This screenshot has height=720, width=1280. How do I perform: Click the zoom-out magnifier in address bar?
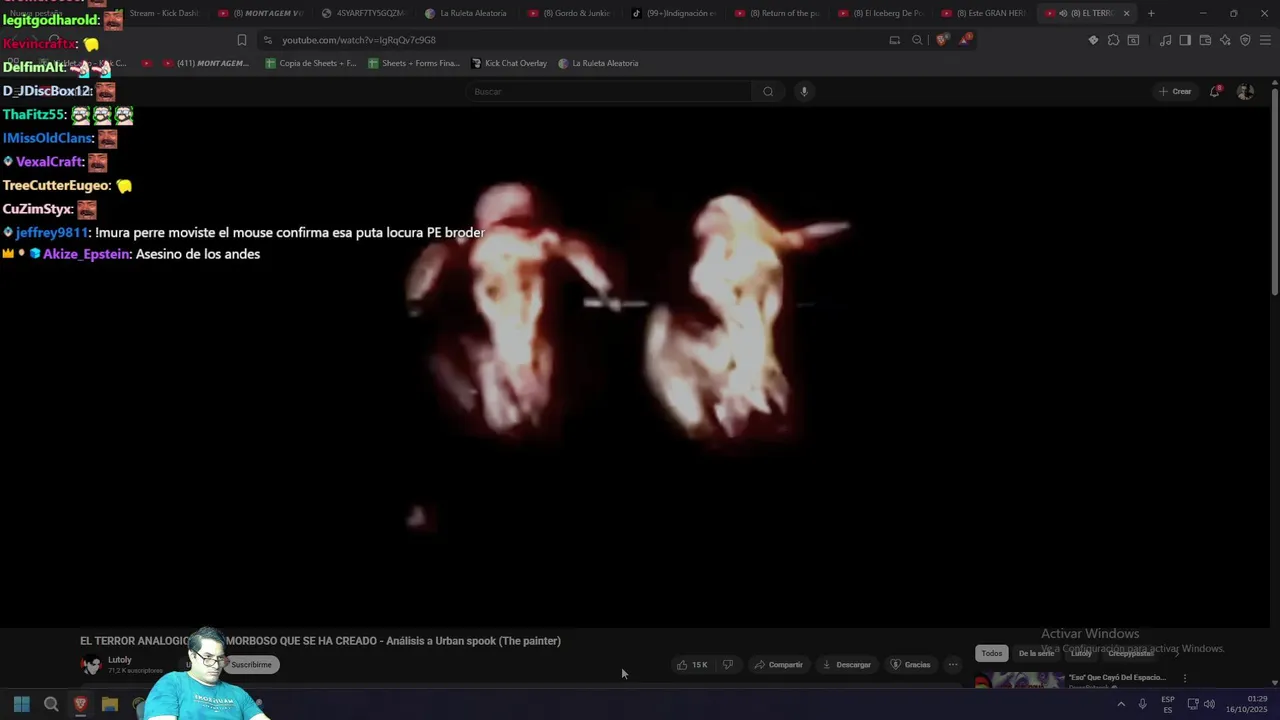pyautogui.click(x=917, y=40)
